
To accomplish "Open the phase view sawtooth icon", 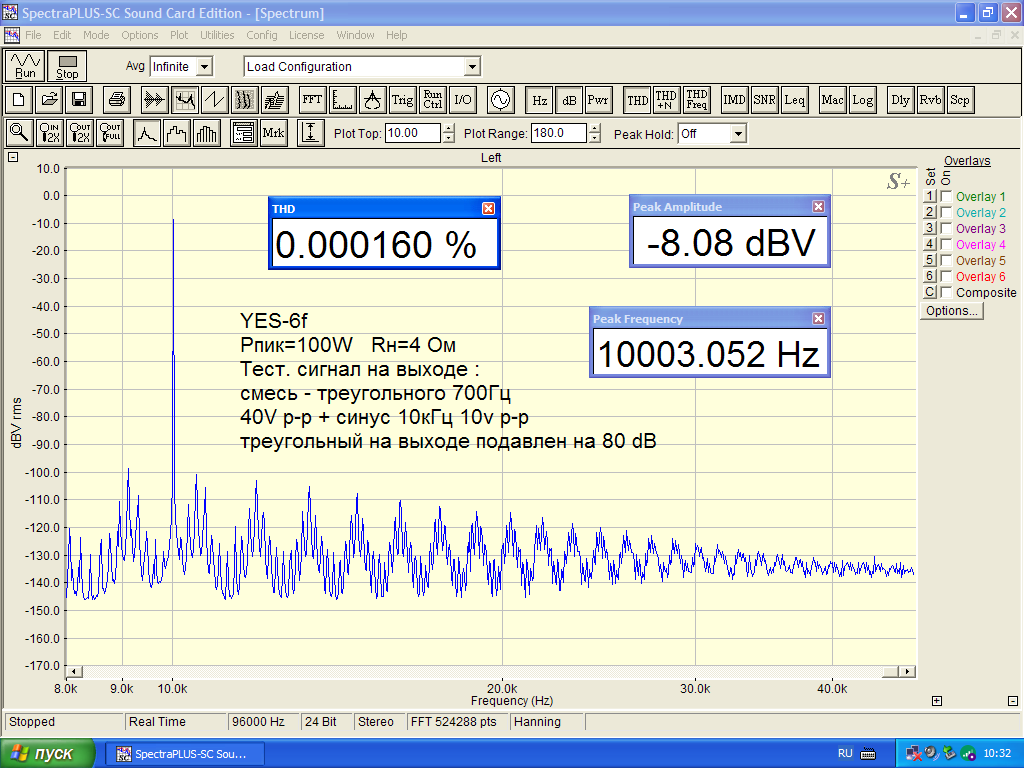I will coord(215,100).
